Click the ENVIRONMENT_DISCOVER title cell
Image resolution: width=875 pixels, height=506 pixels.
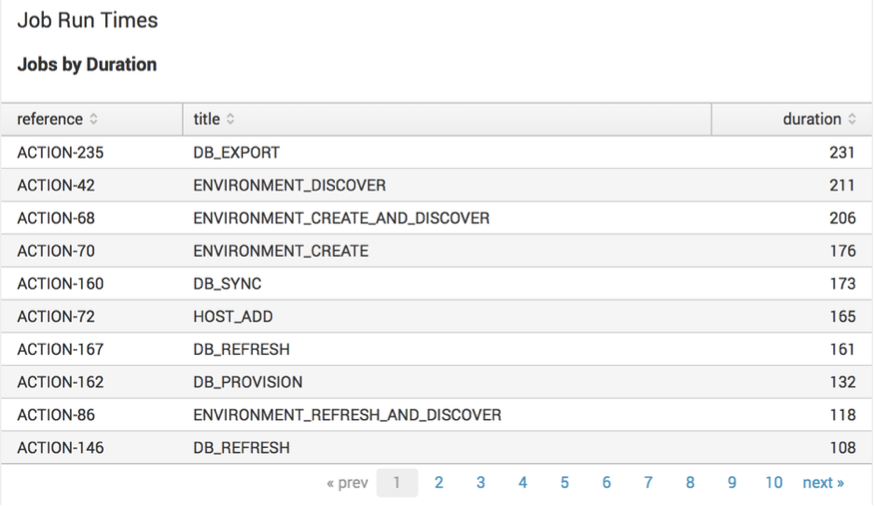point(289,186)
